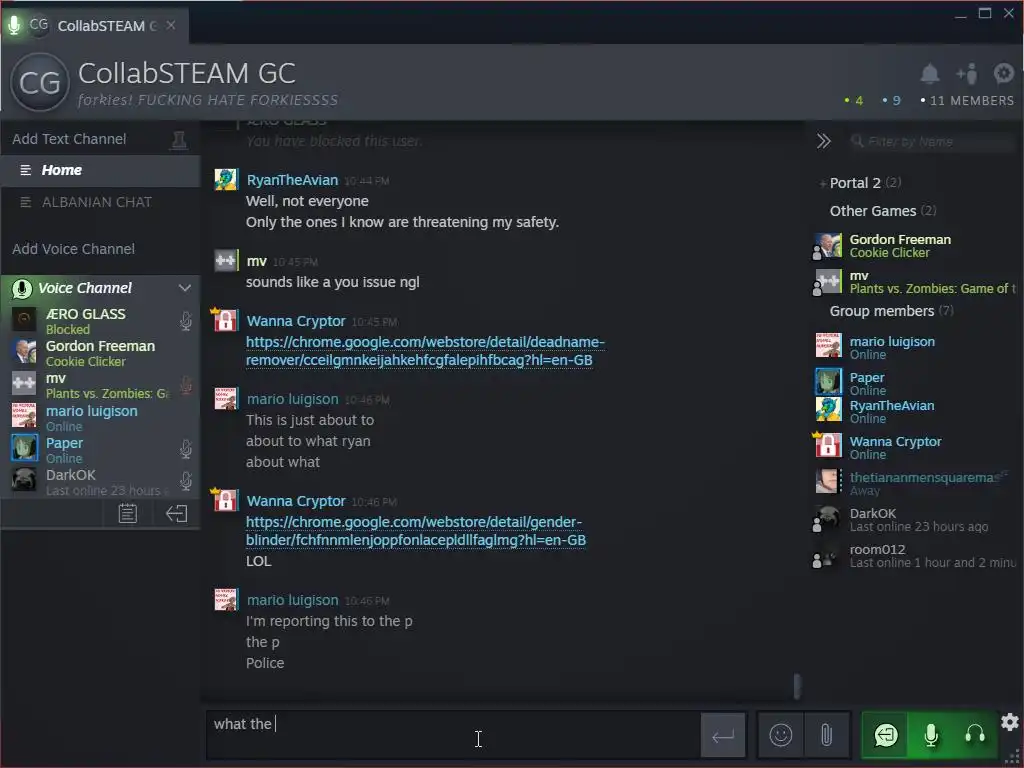Open the emoticon picker smiley icon
Viewport: 1024px width, 768px height.
click(x=780, y=735)
